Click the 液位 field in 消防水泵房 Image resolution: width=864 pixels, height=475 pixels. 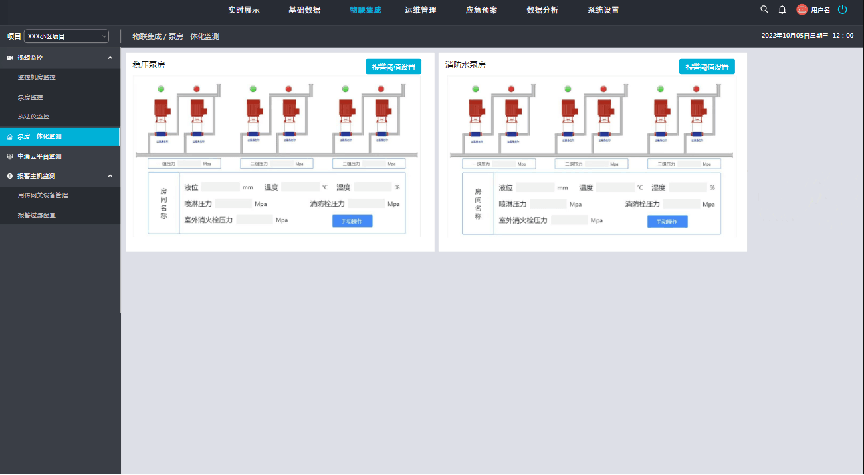[x=535, y=188]
